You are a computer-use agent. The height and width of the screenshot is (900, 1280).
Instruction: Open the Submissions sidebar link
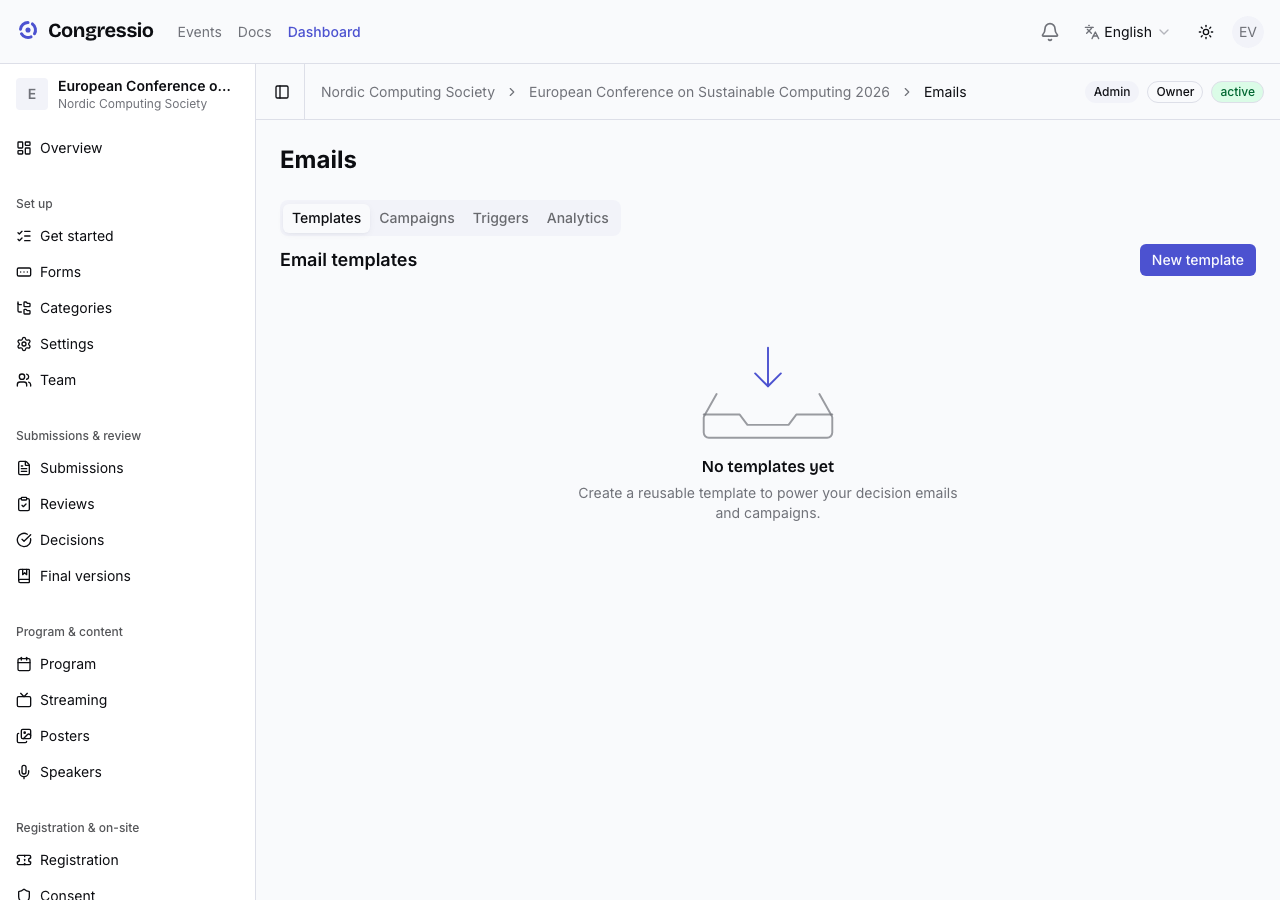pos(128,468)
